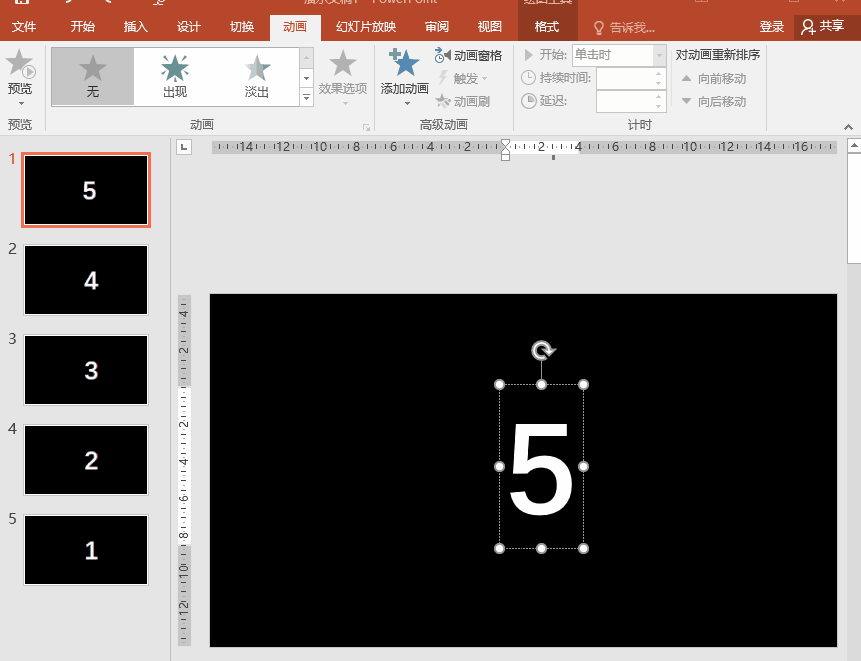This screenshot has width=861, height=661.
Task: Switch to the 幻灯片放映 Slide Show tab
Action: point(366,27)
